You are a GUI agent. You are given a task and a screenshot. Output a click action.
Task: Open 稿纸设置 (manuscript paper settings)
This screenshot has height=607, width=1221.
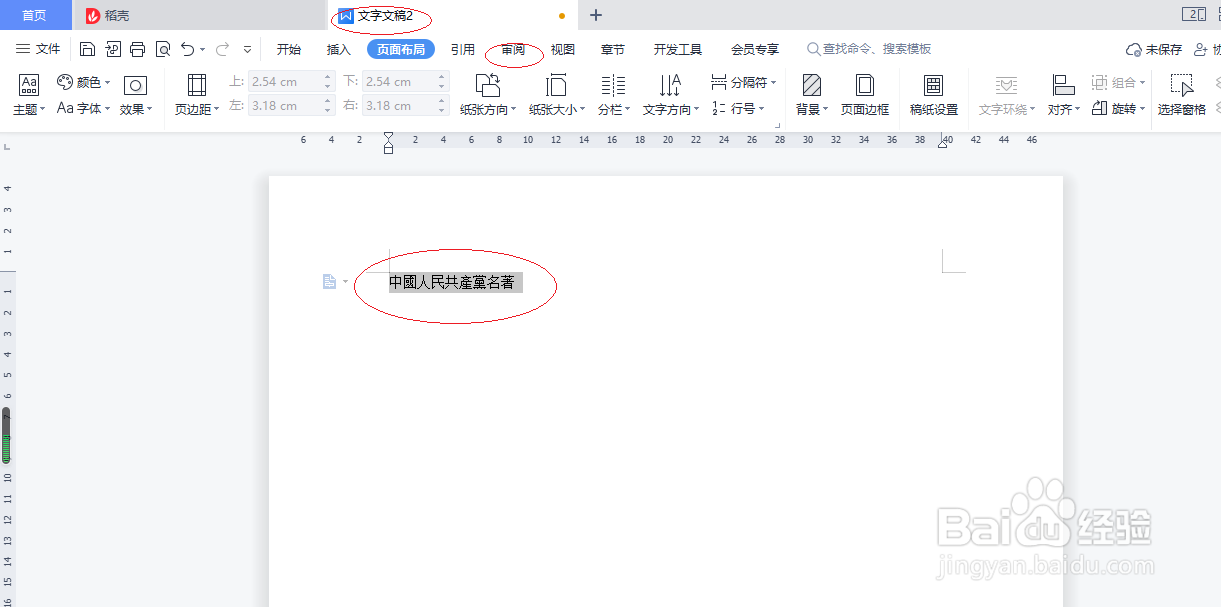[932, 95]
